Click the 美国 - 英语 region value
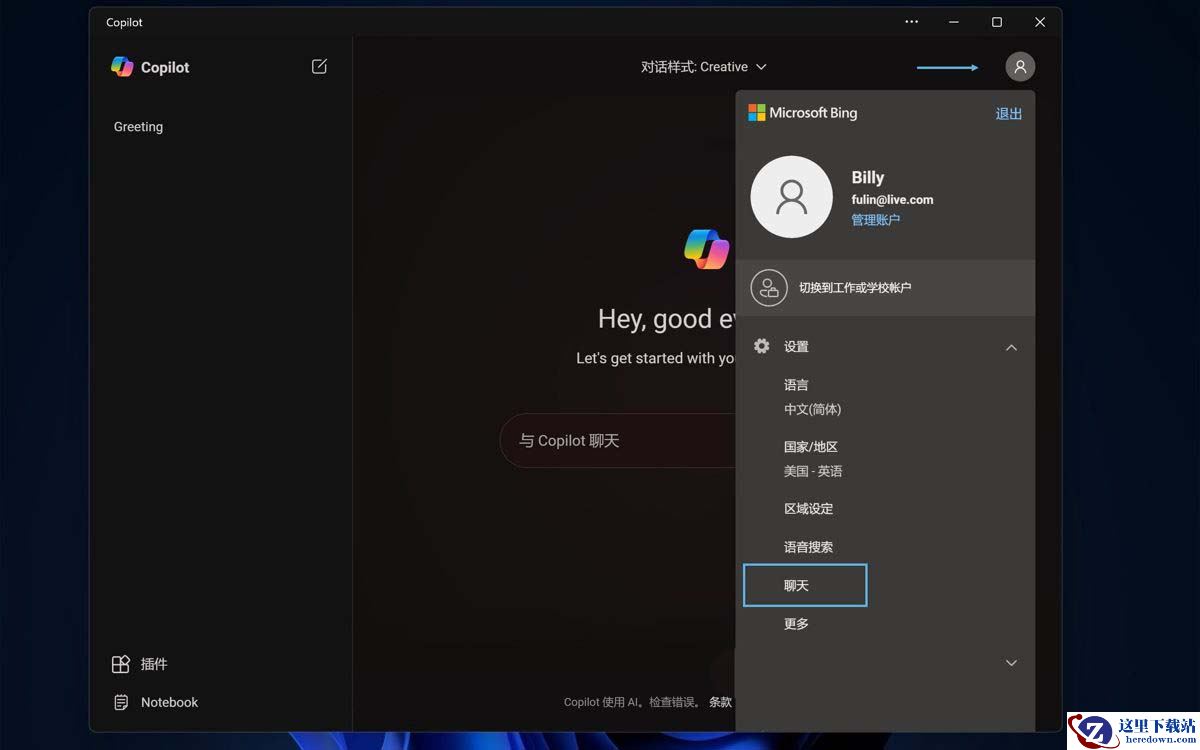 (813, 471)
